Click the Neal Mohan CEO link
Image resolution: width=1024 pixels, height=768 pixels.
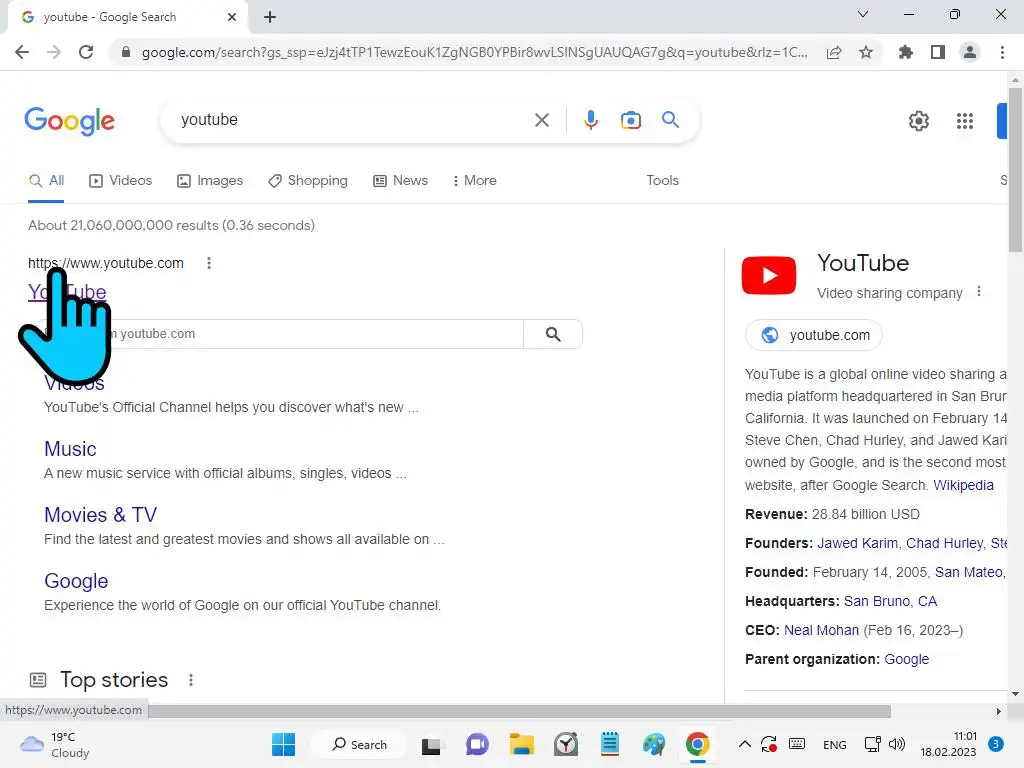pyautogui.click(x=821, y=630)
